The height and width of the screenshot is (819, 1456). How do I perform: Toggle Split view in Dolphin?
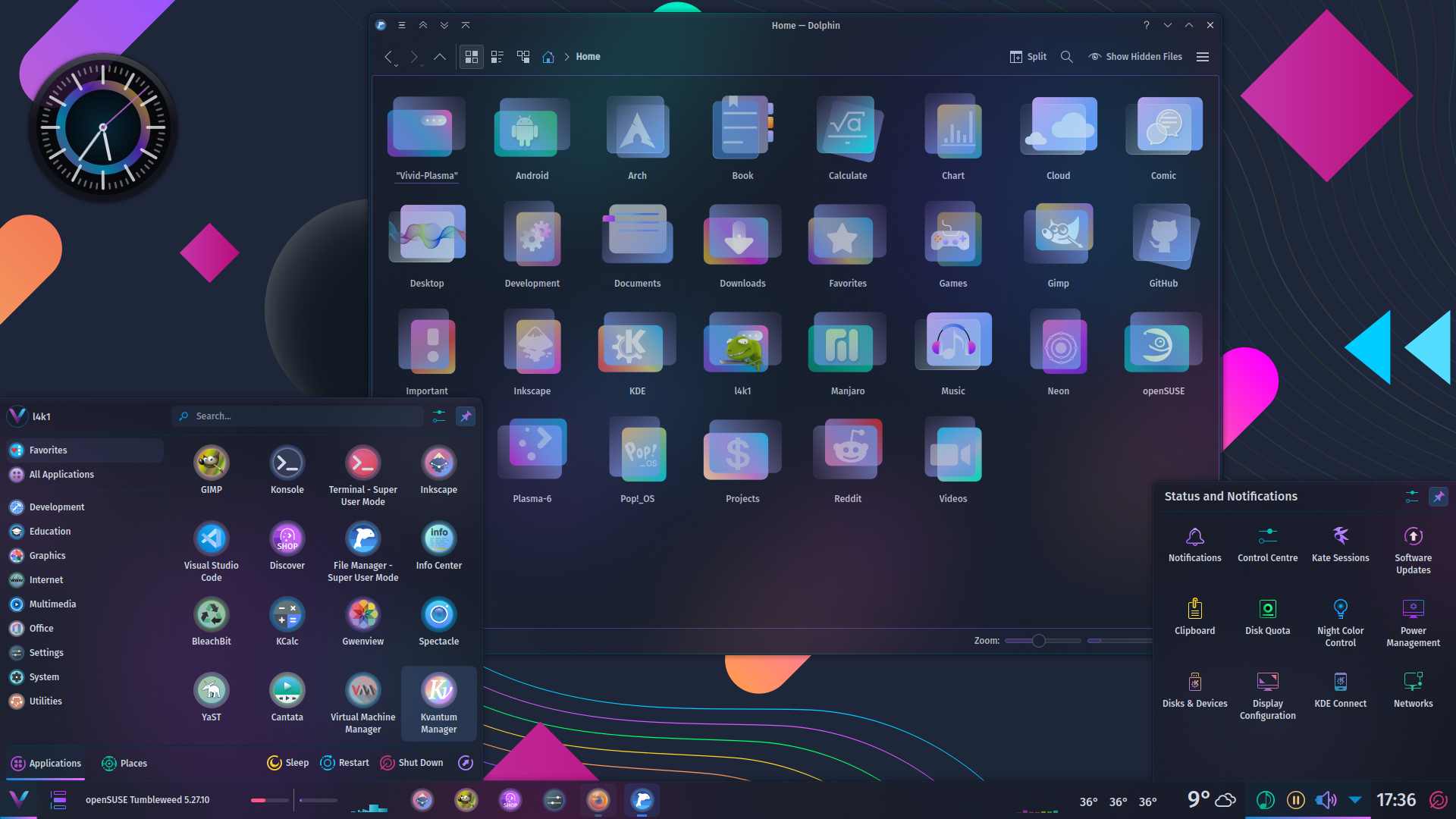coord(1028,57)
